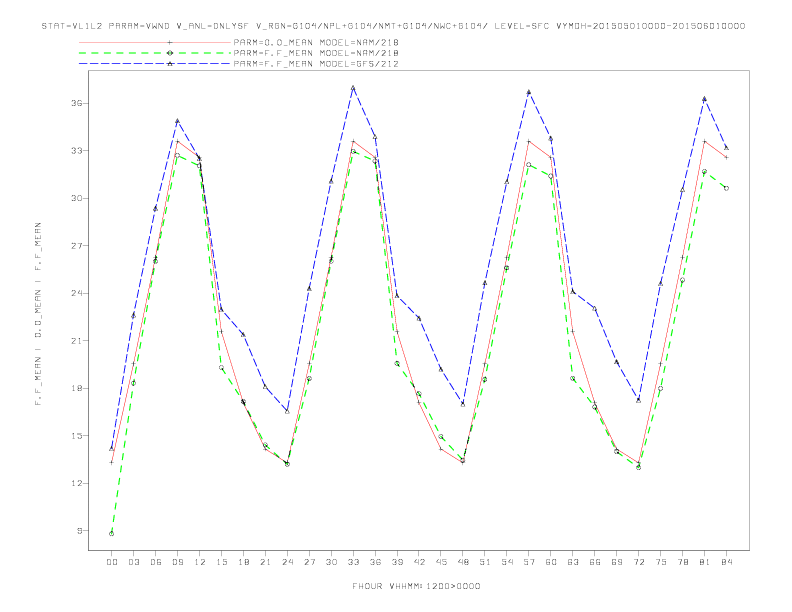Click blue triangle data point at hour 57
Viewport: 792px width, 612px height.
529,92
